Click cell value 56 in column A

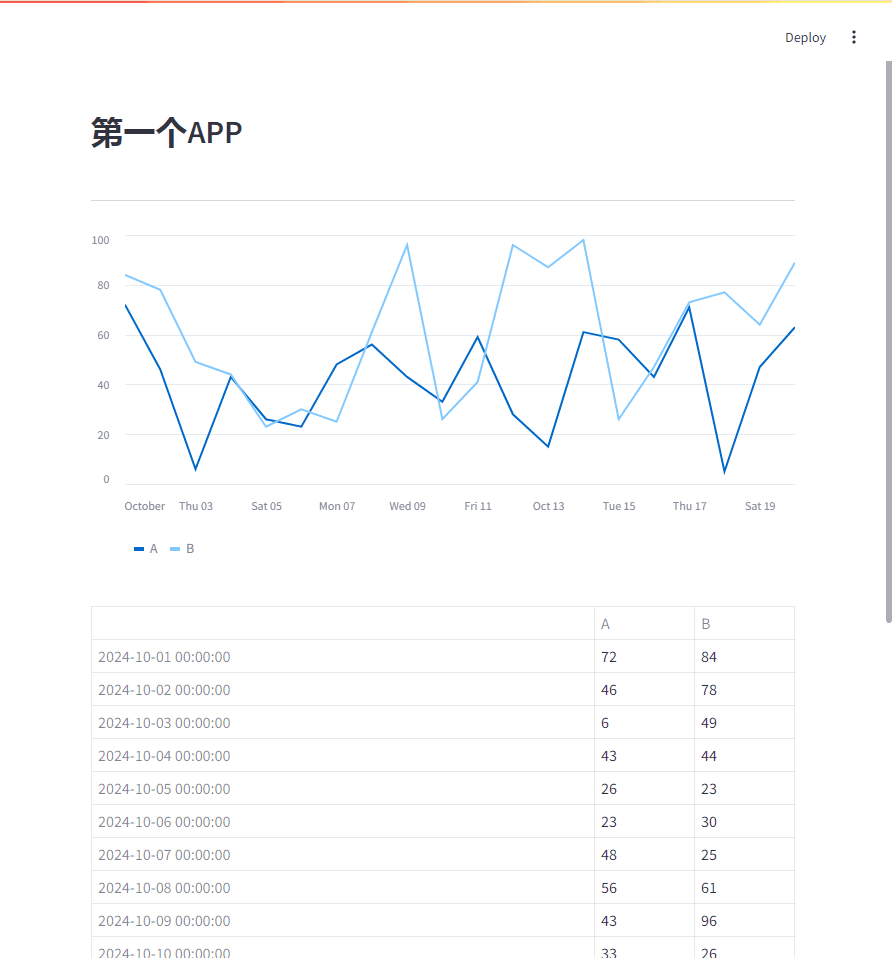pyautogui.click(x=644, y=888)
